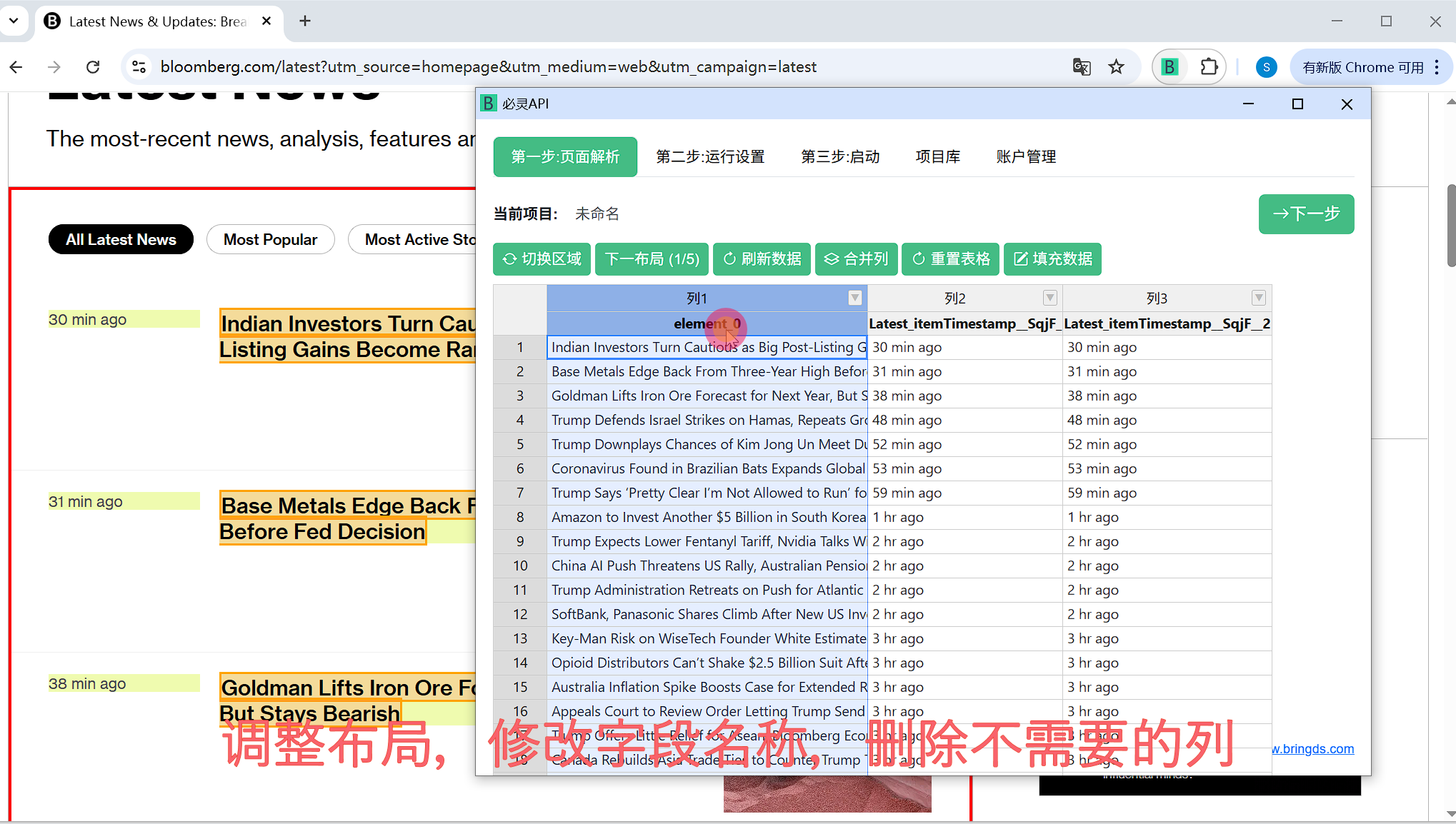Open the green B extension icon
The height and width of the screenshot is (824, 1456).
pyautogui.click(x=1170, y=67)
